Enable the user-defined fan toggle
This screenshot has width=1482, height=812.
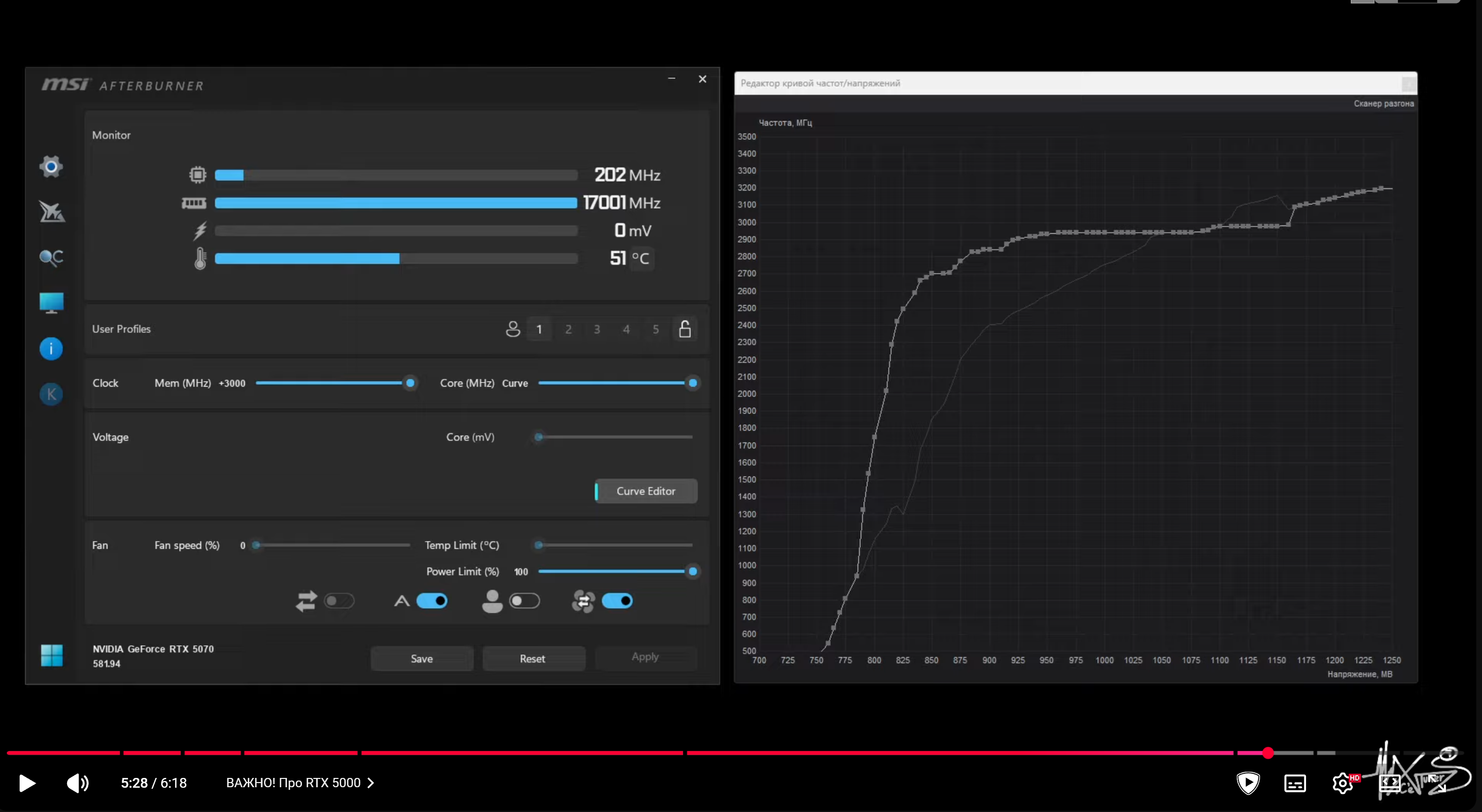pyautogui.click(x=524, y=601)
